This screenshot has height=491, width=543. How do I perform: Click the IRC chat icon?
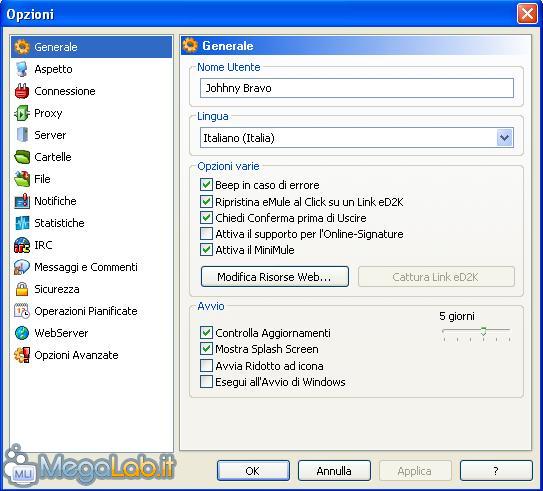point(22,245)
